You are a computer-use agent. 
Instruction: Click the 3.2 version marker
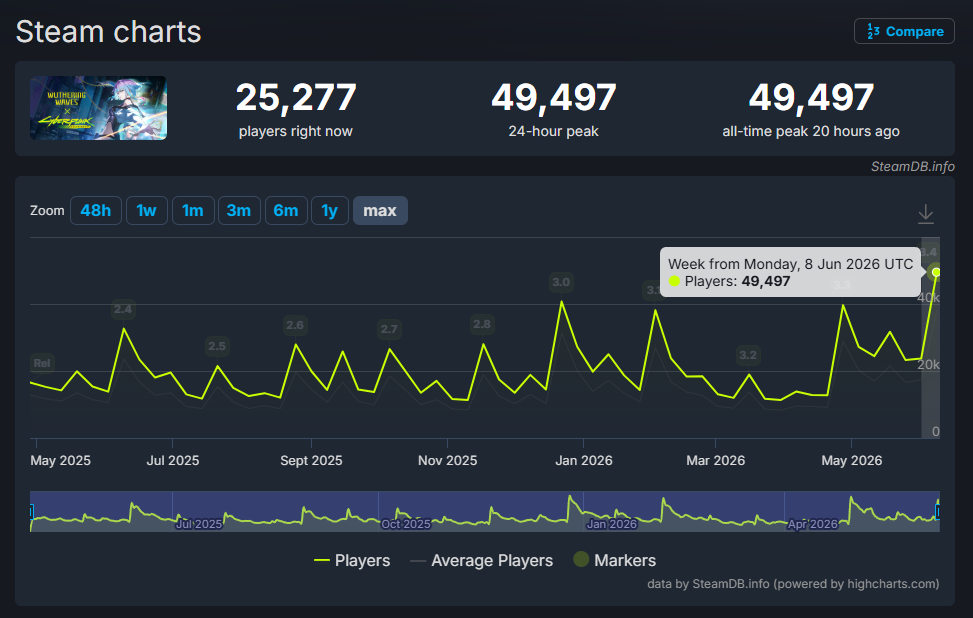pos(748,355)
